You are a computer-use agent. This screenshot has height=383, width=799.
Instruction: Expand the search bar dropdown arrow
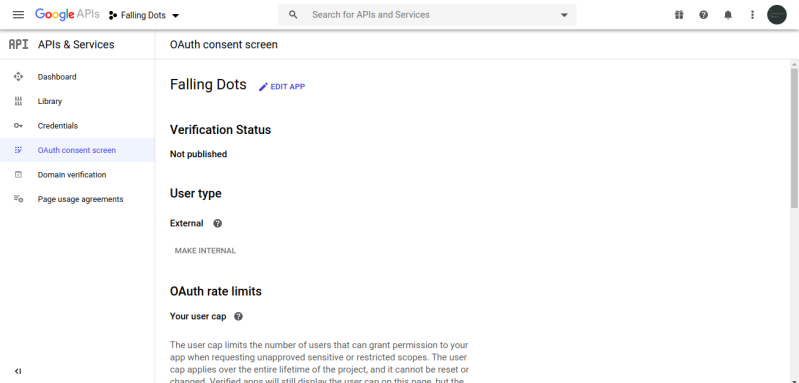pyautogui.click(x=564, y=15)
